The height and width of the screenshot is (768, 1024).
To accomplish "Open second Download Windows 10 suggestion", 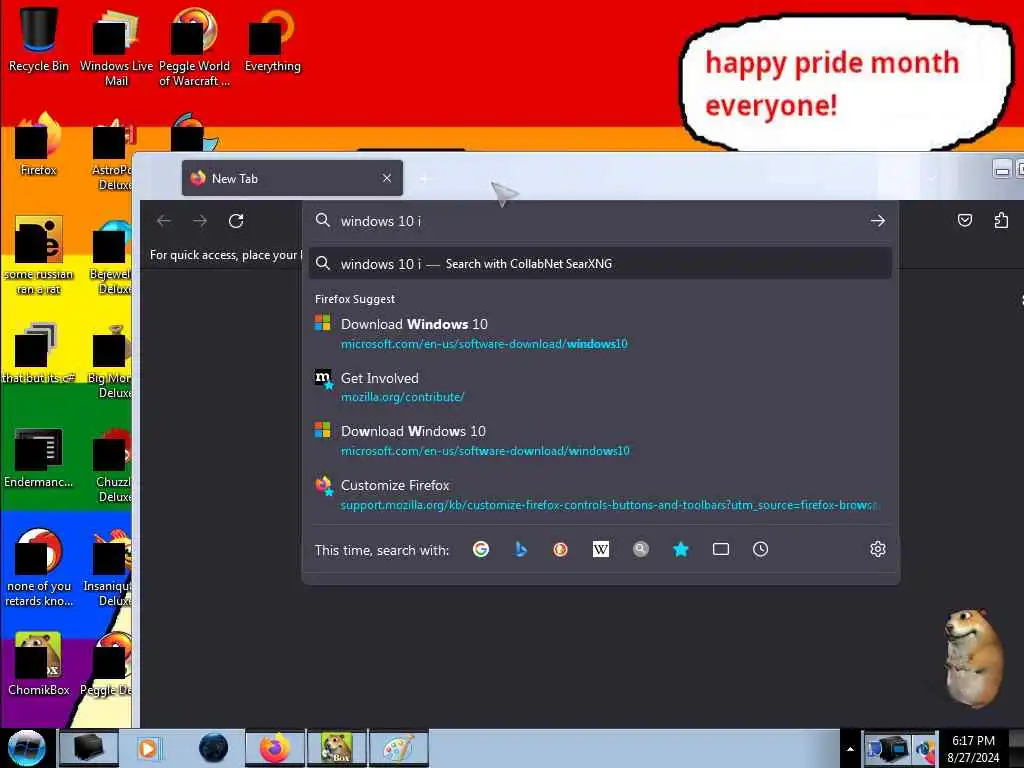I will coord(600,440).
